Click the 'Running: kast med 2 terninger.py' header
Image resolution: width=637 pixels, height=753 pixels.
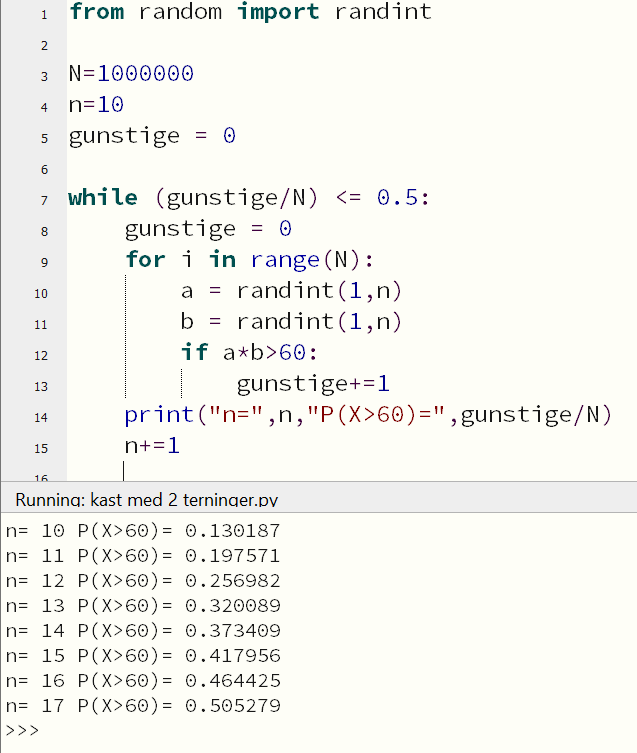click(x=147, y=500)
